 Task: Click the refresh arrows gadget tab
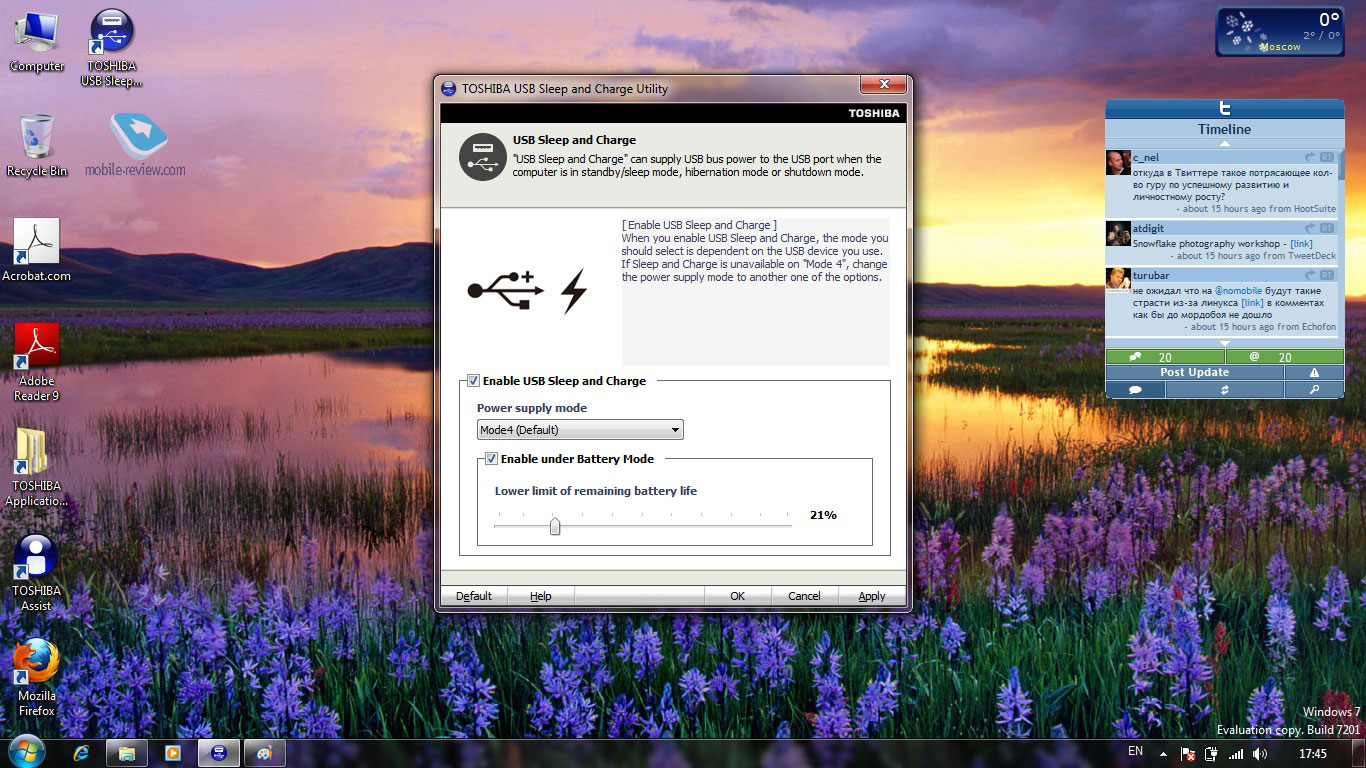pos(1224,390)
